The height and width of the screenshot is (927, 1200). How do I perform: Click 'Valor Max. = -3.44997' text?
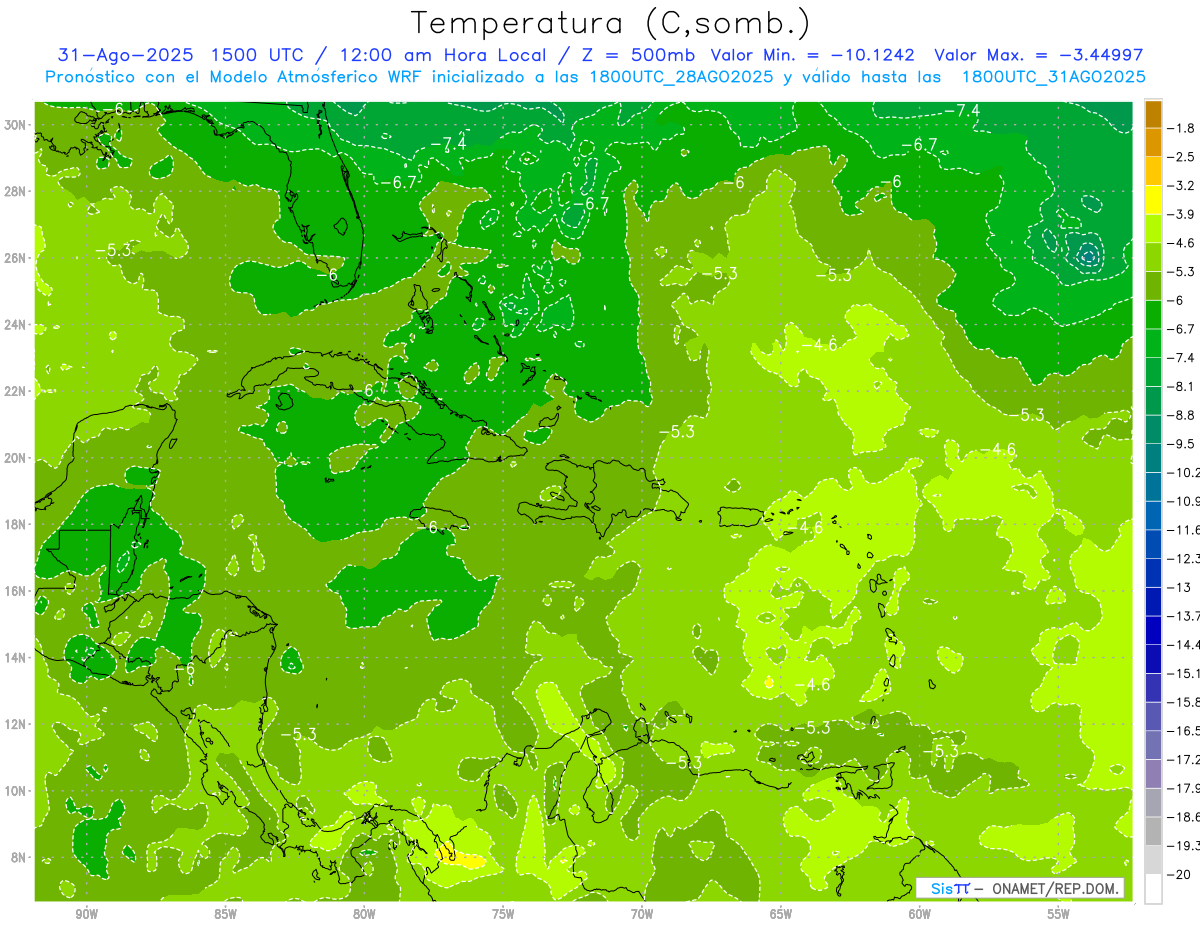point(1038,55)
